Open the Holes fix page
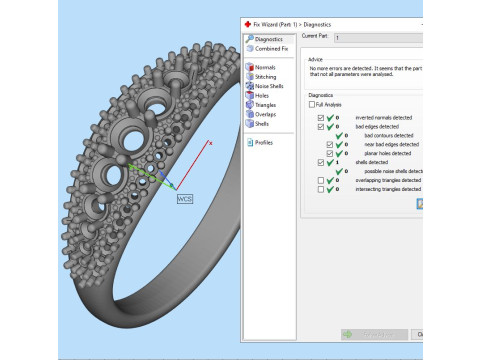The height and width of the screenshot is (360, 480). pos(257,96)
